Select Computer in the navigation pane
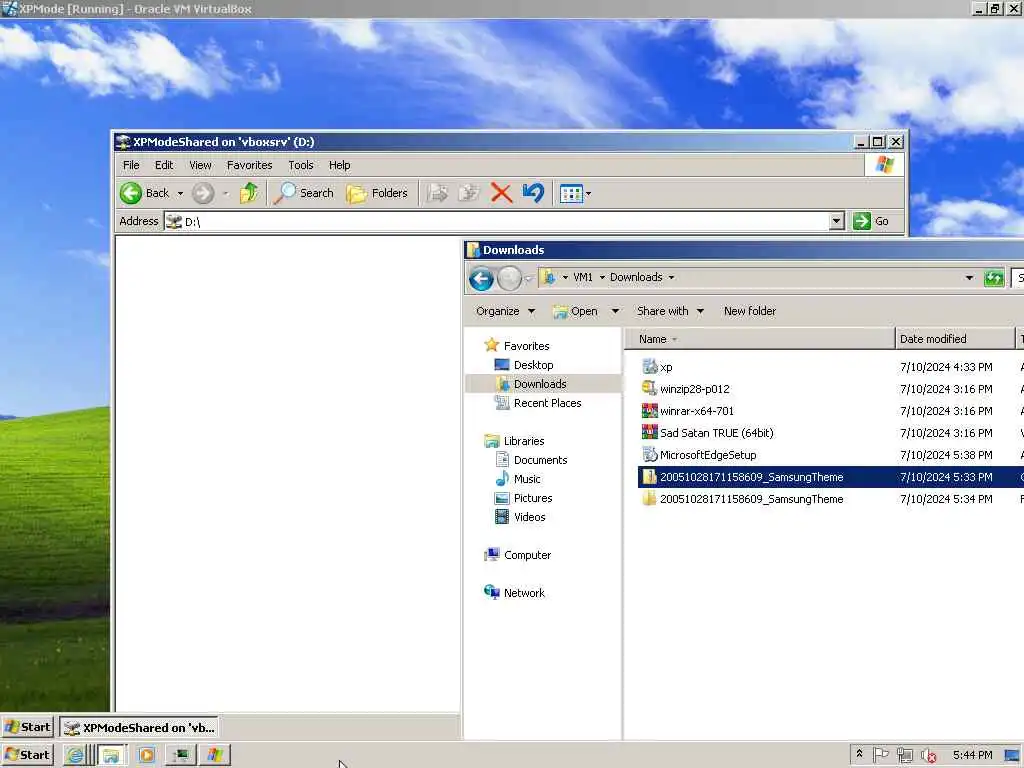The height and width of the screenshot is (768, 1024). (x=527, y=555)
